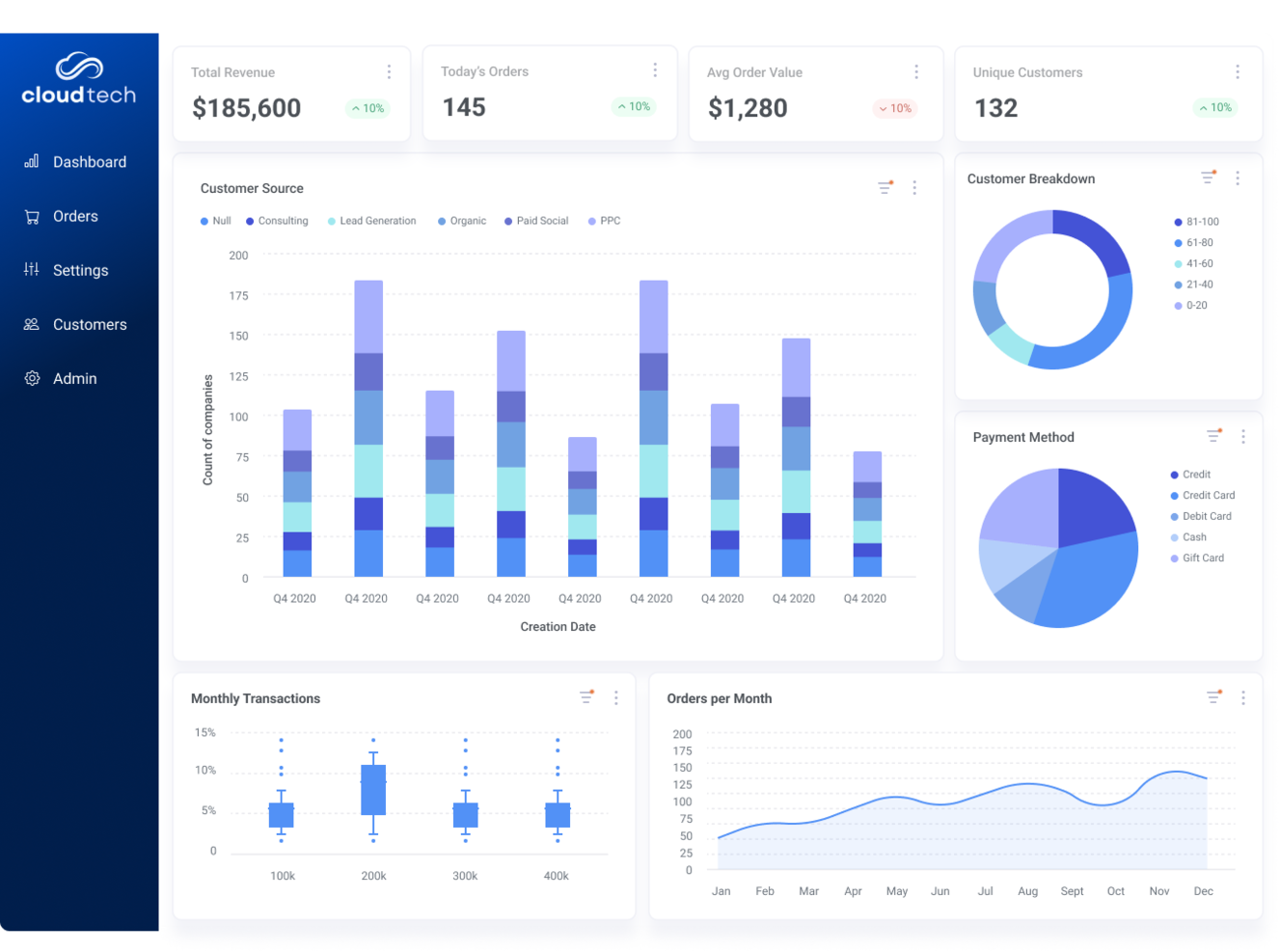Open the Admin gear icon
1280x952 pixels.
coord(31,378)
